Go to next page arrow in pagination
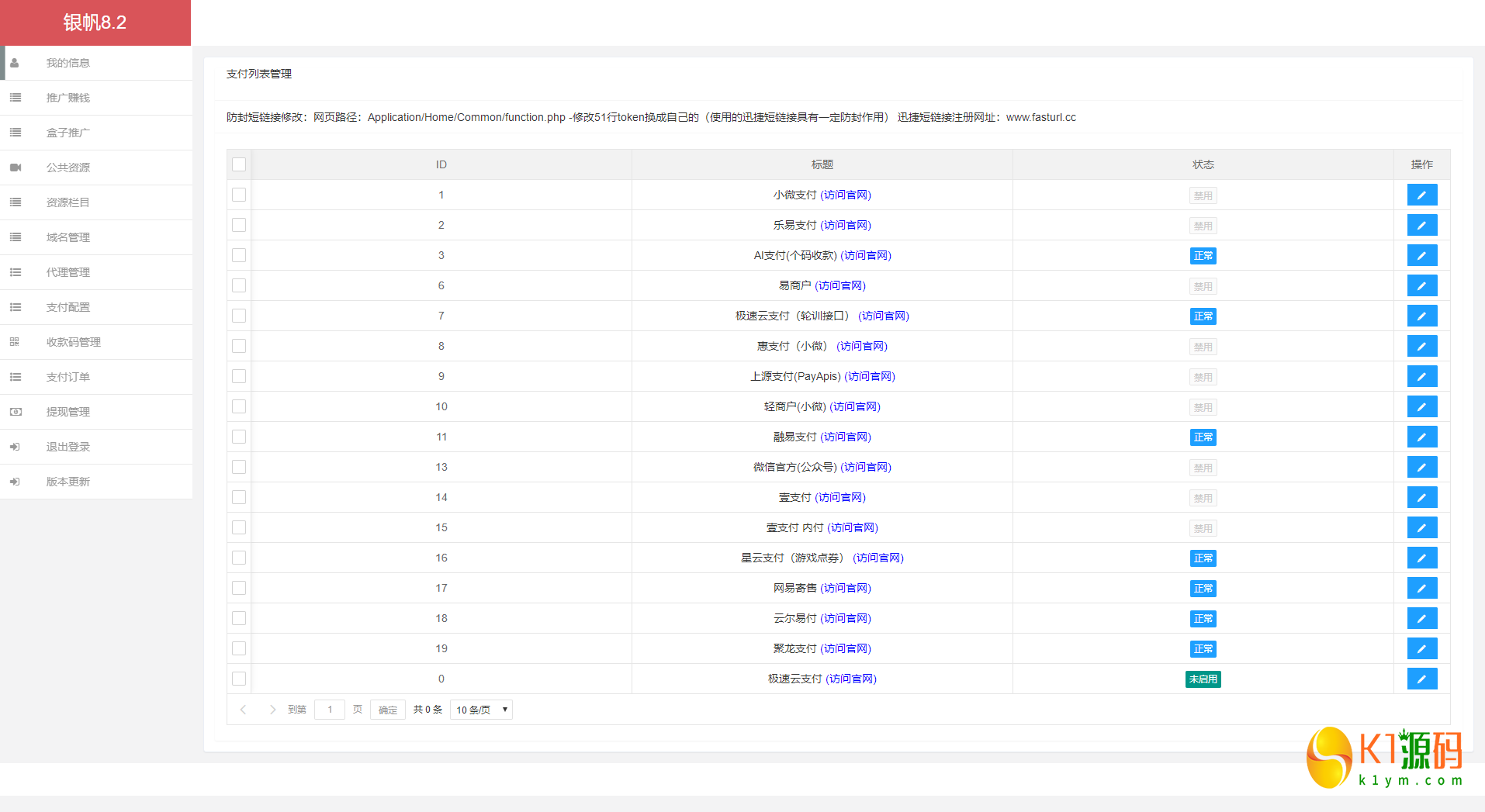Viewport: 1485px width, 812px height. pyautogui.click(x=272, y=710)
